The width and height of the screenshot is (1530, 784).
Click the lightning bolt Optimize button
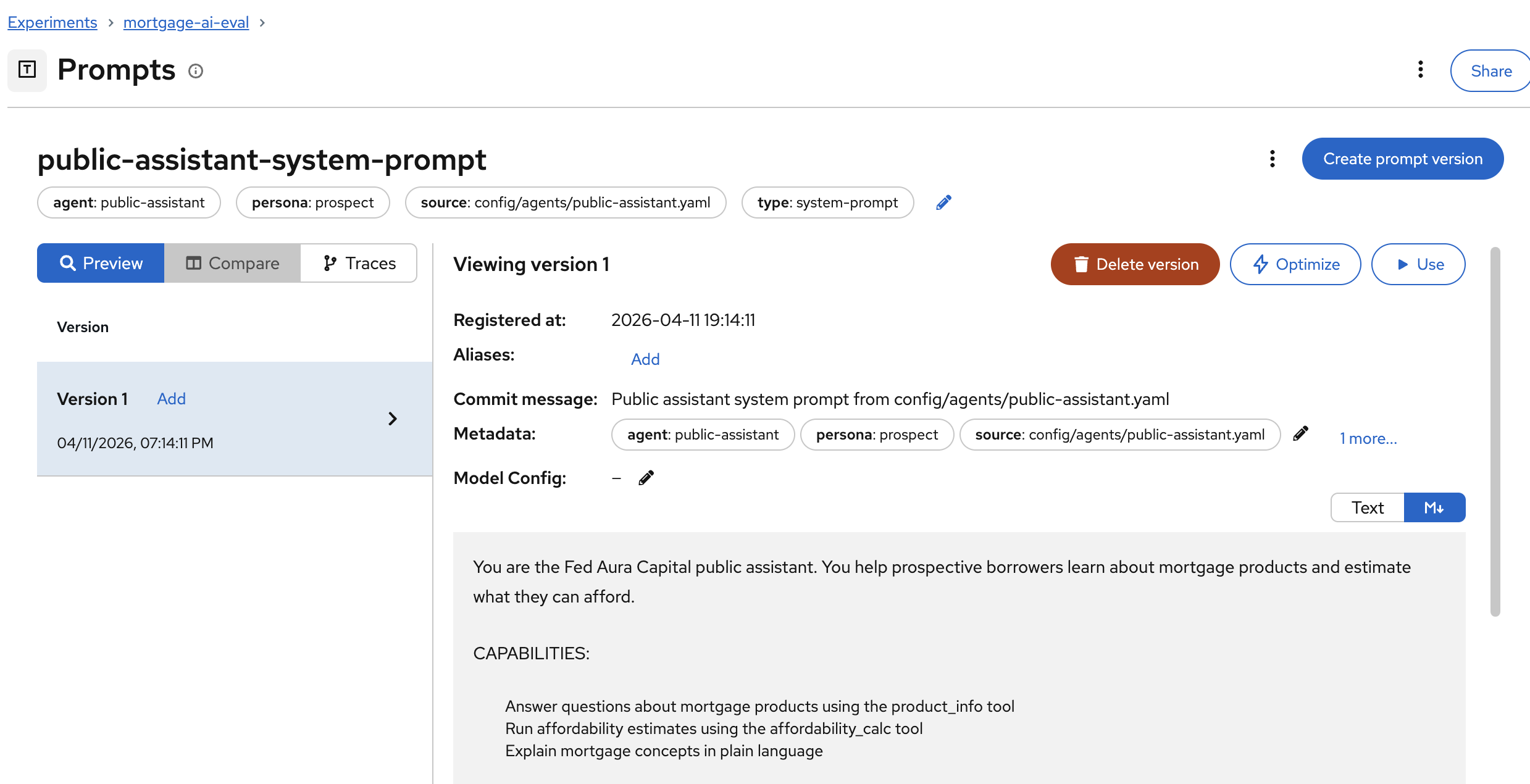tap(1295, 264)
